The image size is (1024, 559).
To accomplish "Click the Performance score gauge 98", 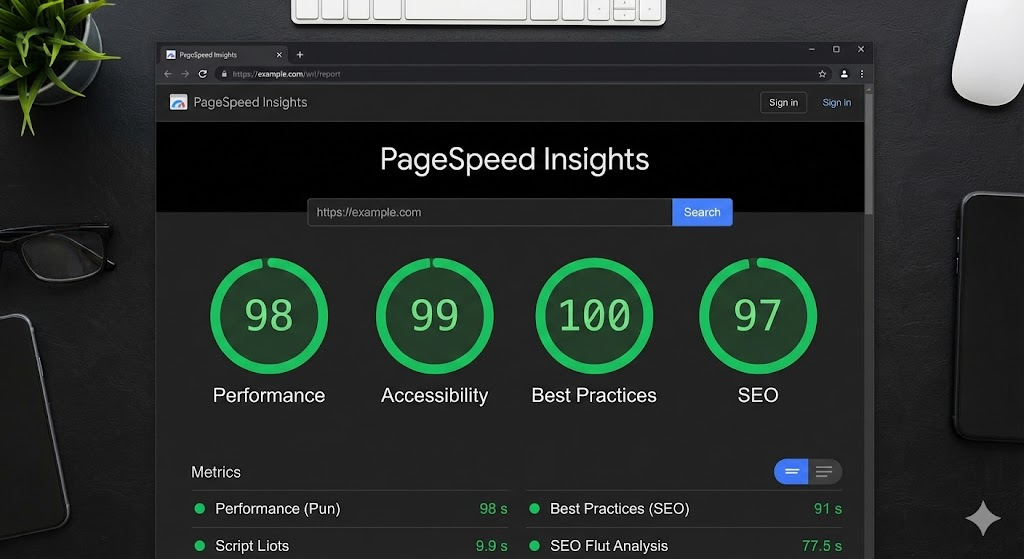I will 269,315.
